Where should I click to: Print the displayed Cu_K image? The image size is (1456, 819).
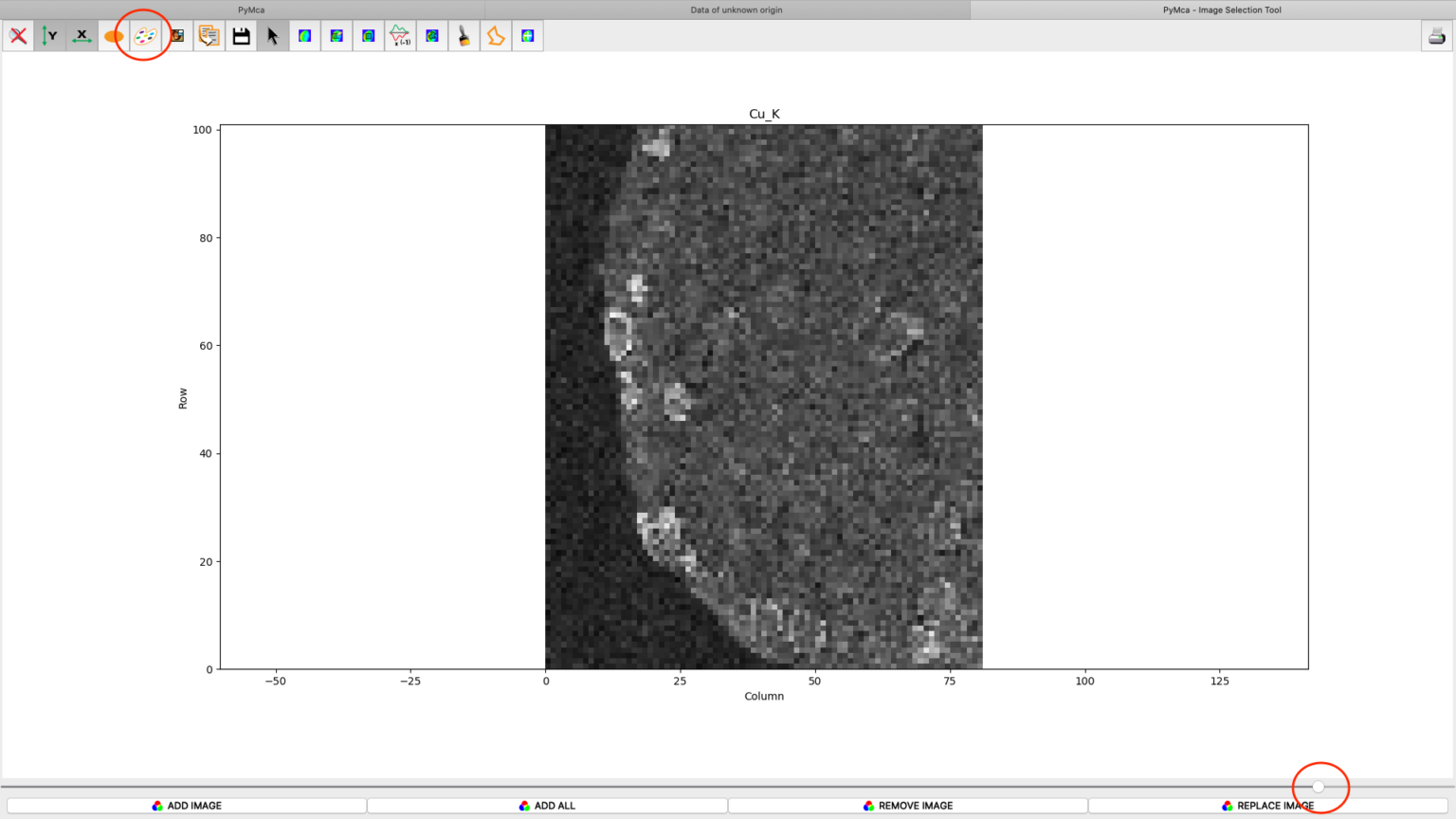(1435, 35)
